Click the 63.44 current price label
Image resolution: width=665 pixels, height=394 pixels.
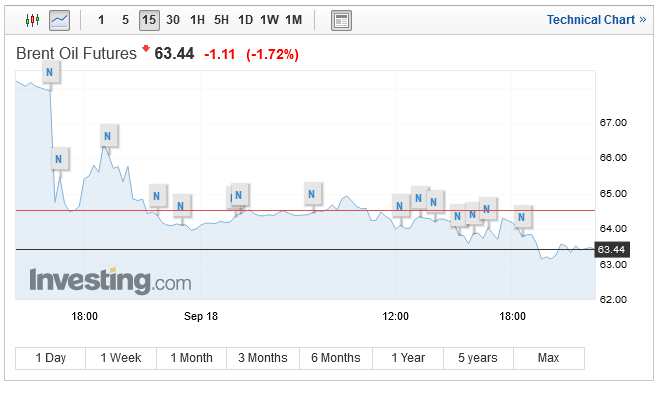tap(612, 250)
